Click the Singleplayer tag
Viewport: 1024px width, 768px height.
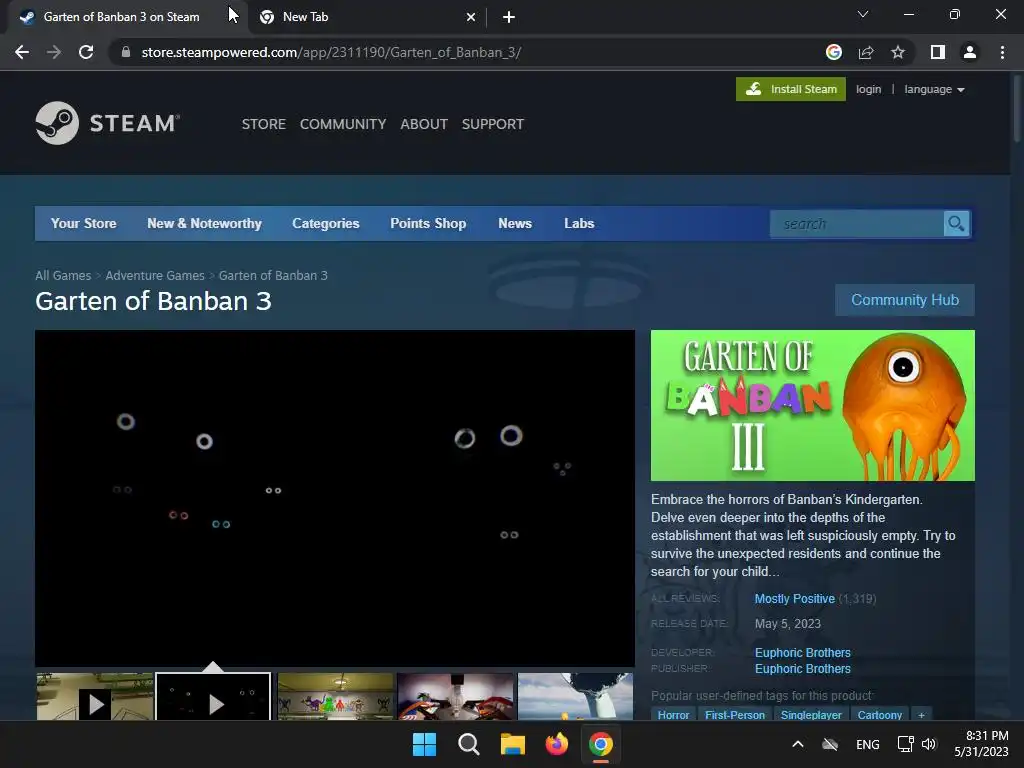(x=811, y=714)
